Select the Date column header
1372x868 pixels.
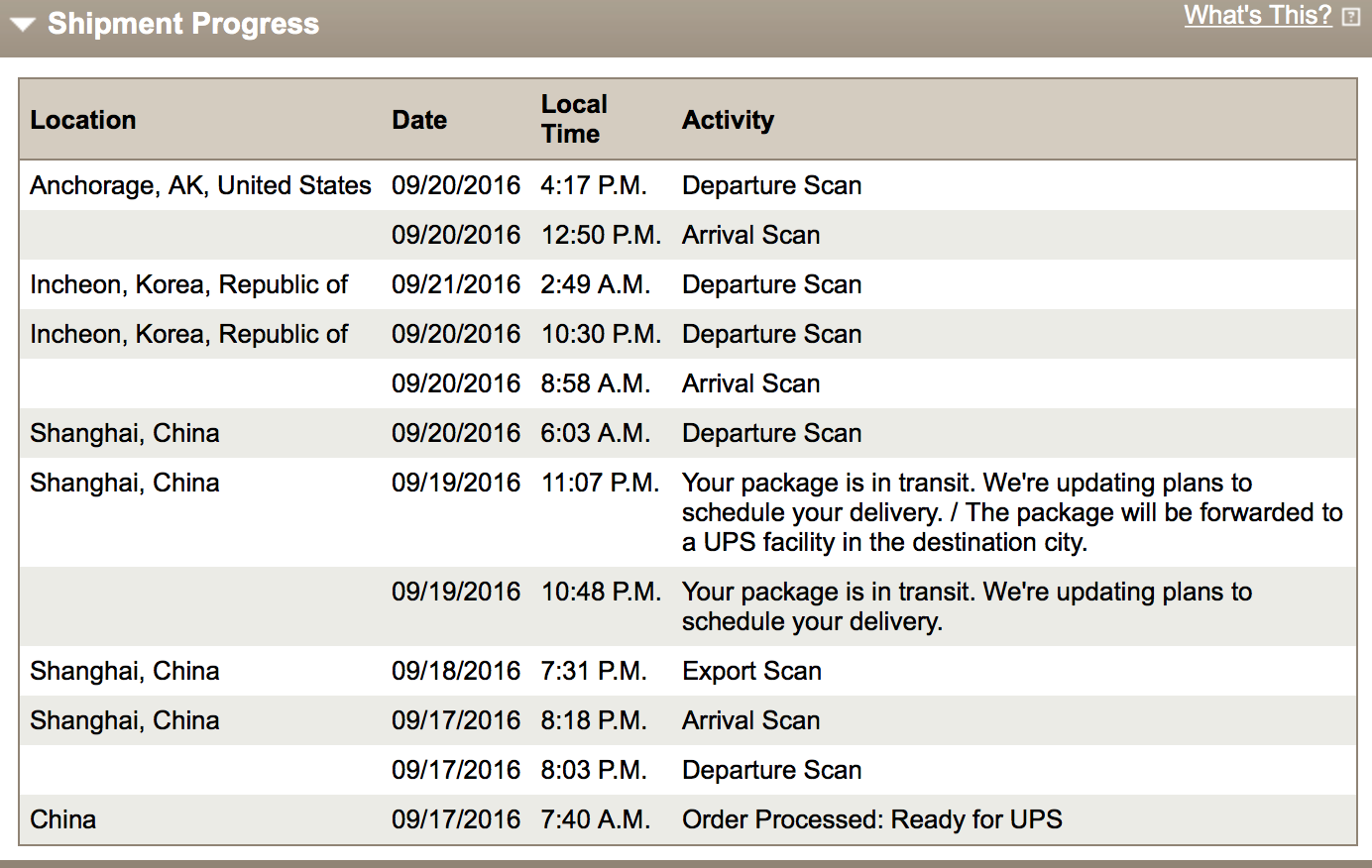click(x=419, y=120)
